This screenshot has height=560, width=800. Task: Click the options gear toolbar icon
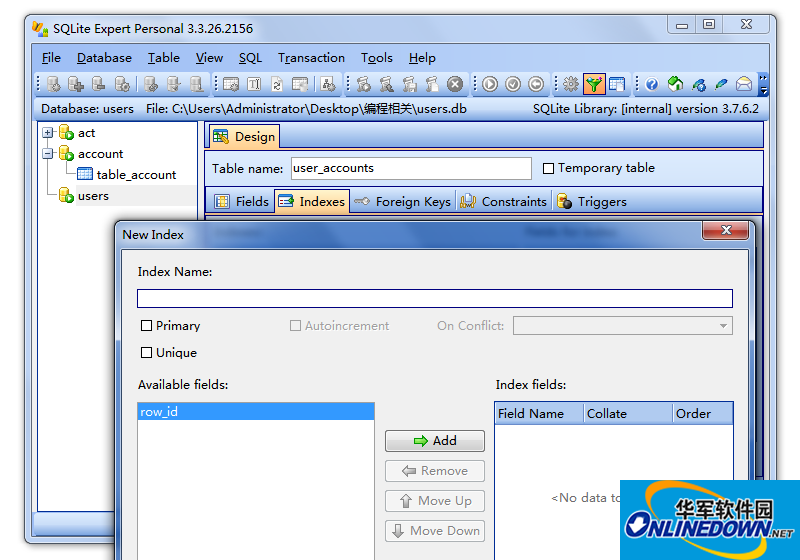(570, 84)
